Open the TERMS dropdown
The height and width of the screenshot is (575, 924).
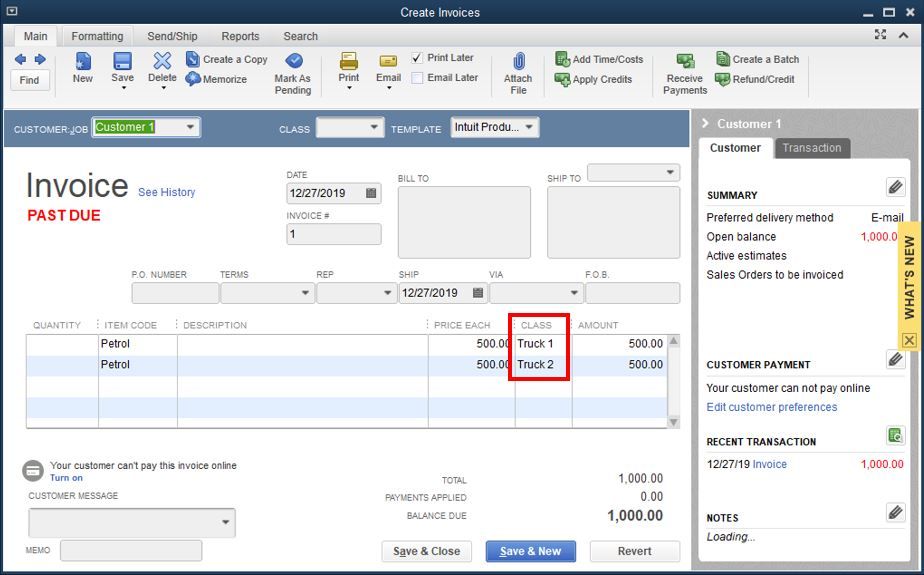click(305, 293)
